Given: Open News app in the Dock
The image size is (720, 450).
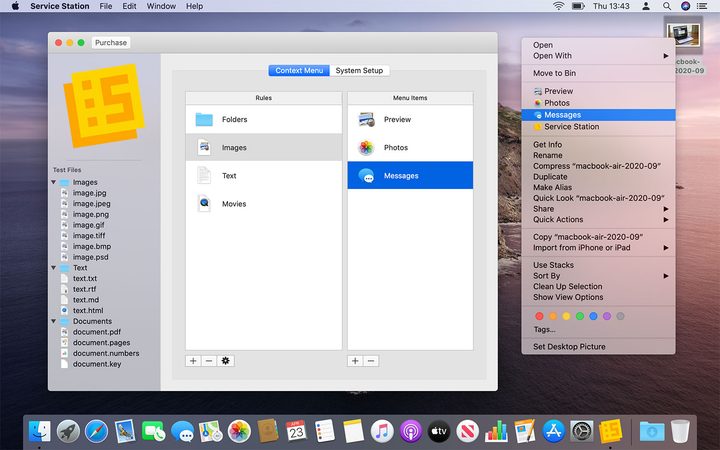Looking at the screenshot, I should pos(467,431).
